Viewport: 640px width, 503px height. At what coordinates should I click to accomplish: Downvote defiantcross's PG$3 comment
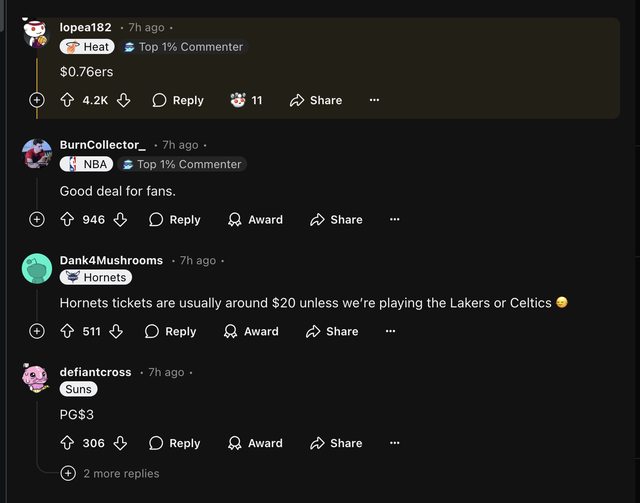click(120, 443)
